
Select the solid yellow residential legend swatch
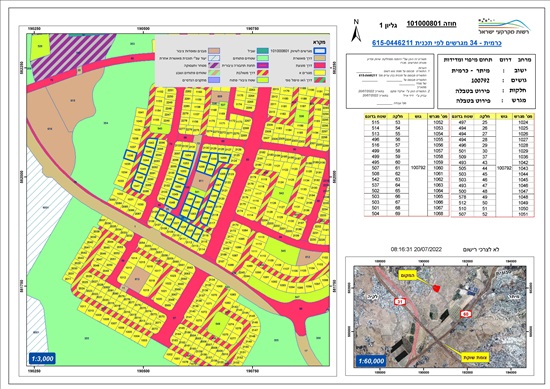point(320,73)
